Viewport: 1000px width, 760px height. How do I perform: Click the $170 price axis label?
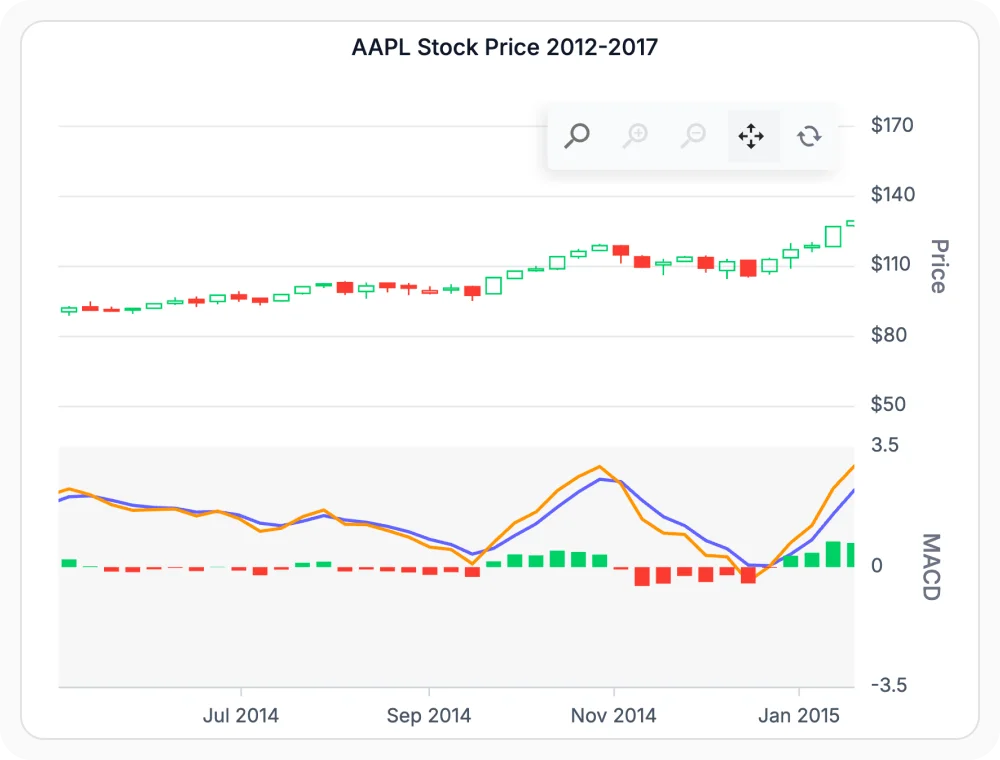click(x=892, y=125)
